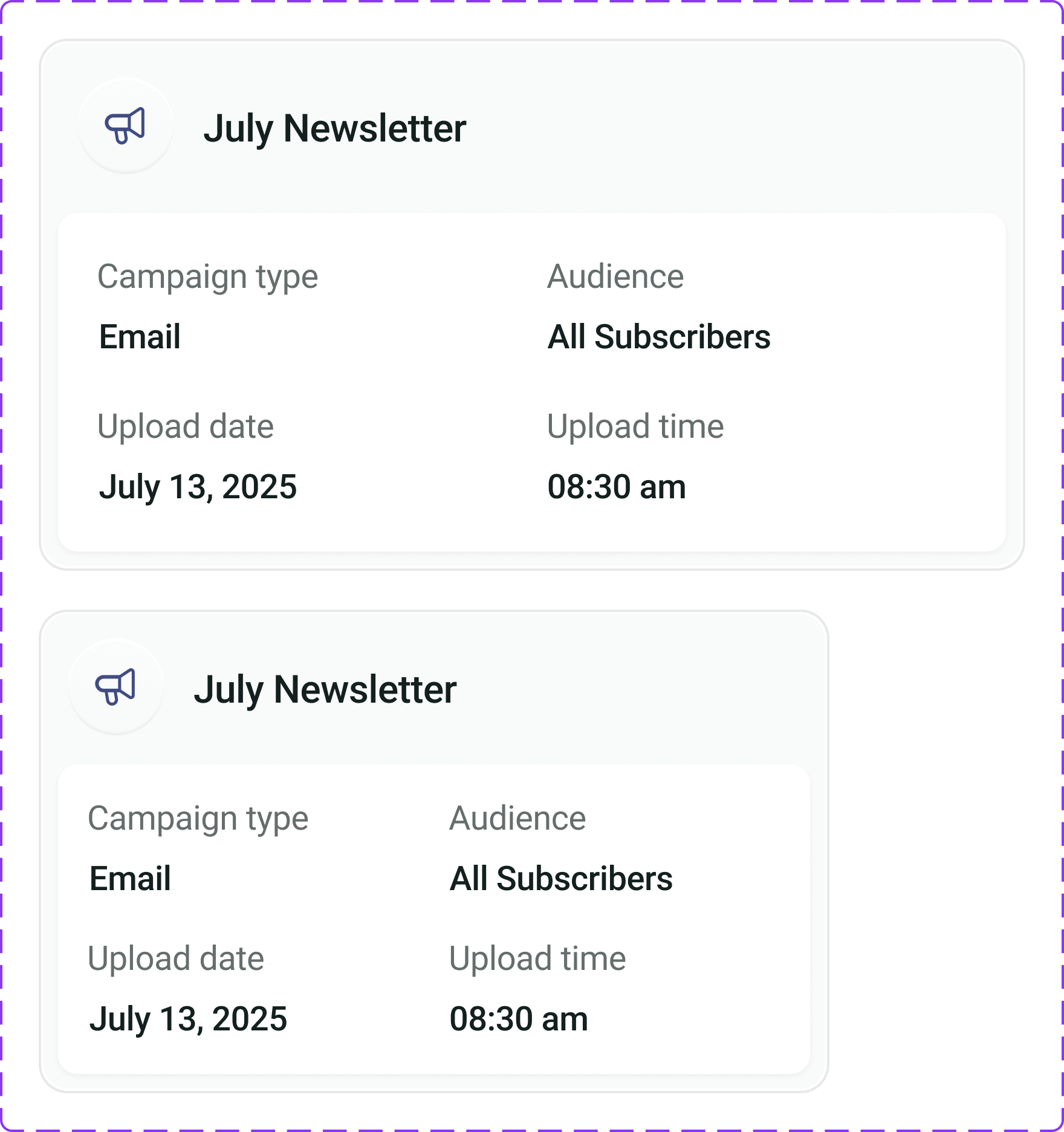Image resolution: width=1064 pixels, height=1132 pixels.
Task: Click the Email value in the bottom card
Action: (130, 879)
